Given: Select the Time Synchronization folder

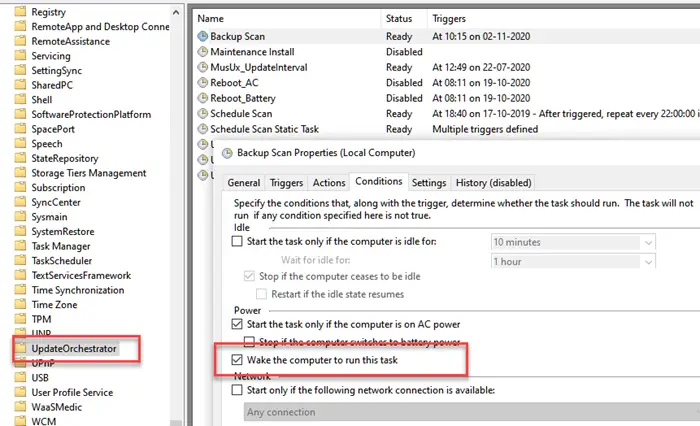Looking at the screenshot, I should click(x=78, y=290).
